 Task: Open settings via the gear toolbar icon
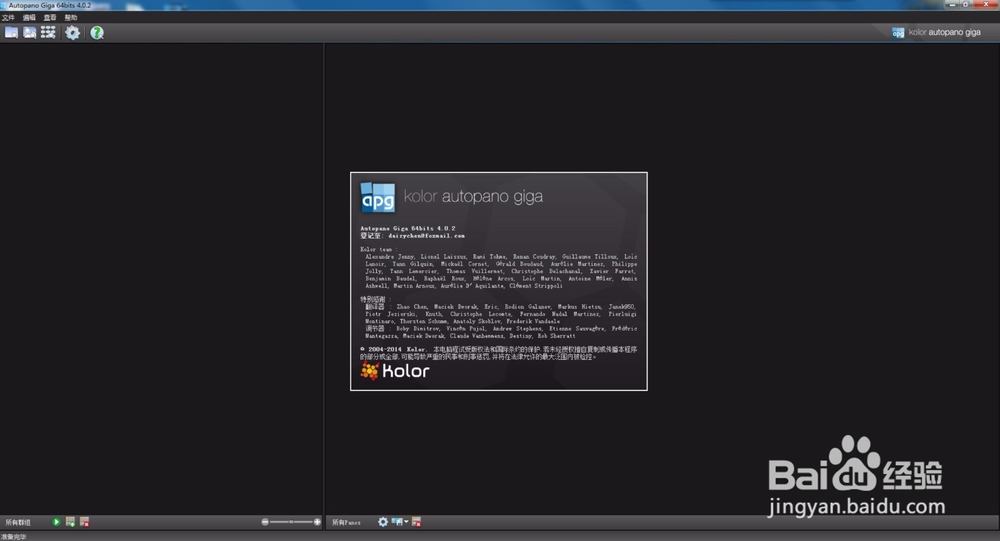[x=73, y=33]
